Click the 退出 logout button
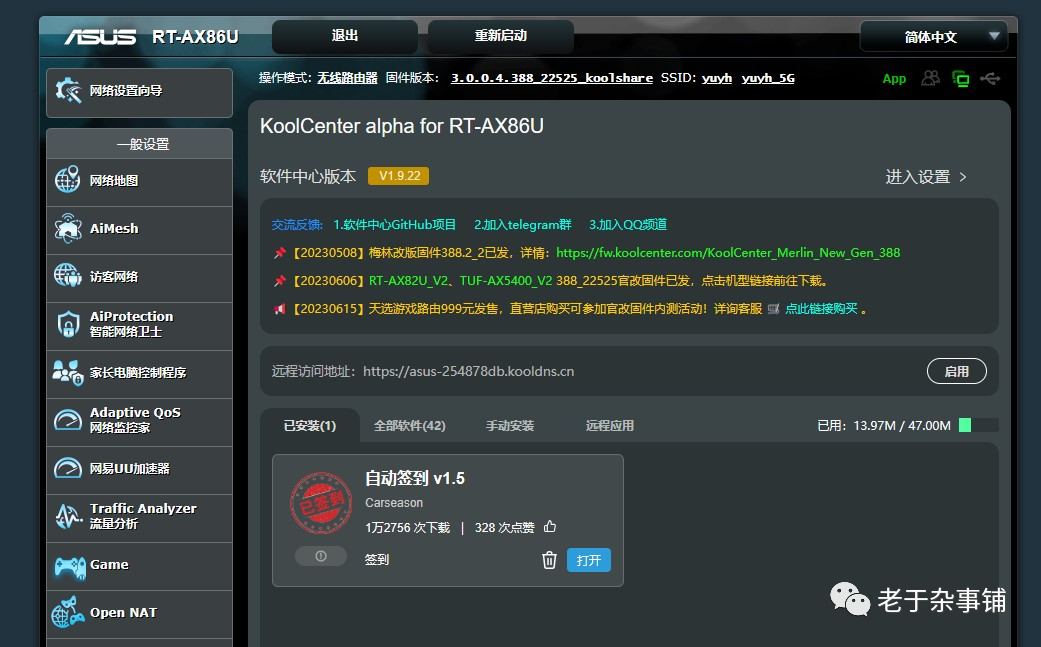This screenshot has height=647, width=1041. [x=345, y=36]
